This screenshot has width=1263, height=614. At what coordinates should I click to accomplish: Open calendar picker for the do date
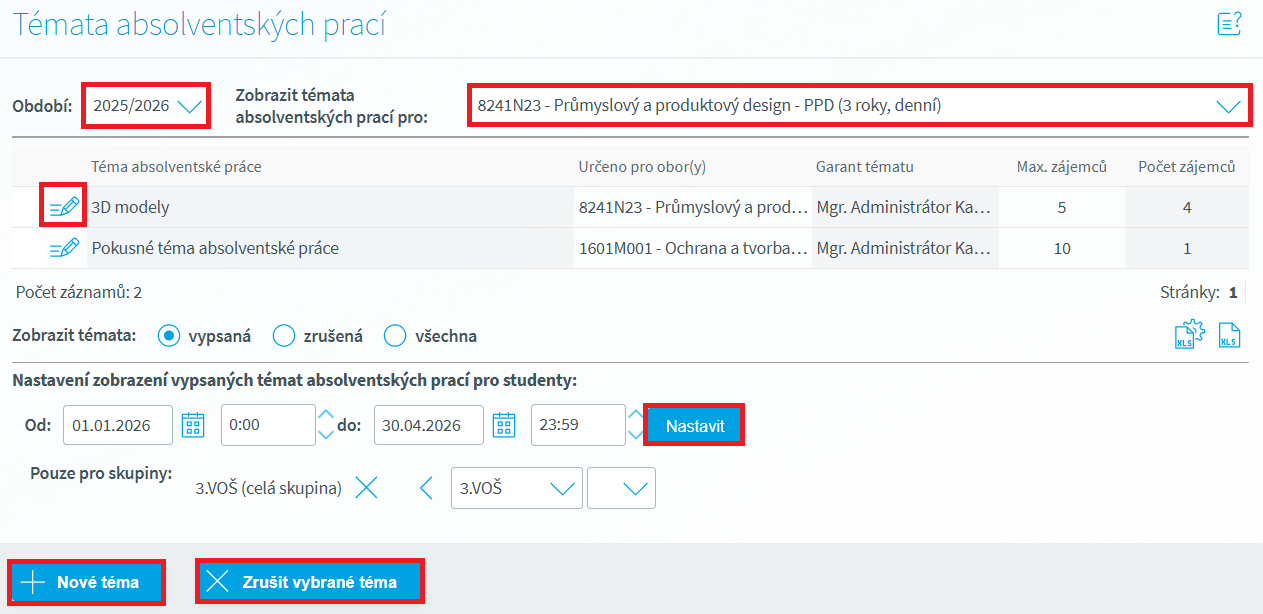[x=504, y=425]
